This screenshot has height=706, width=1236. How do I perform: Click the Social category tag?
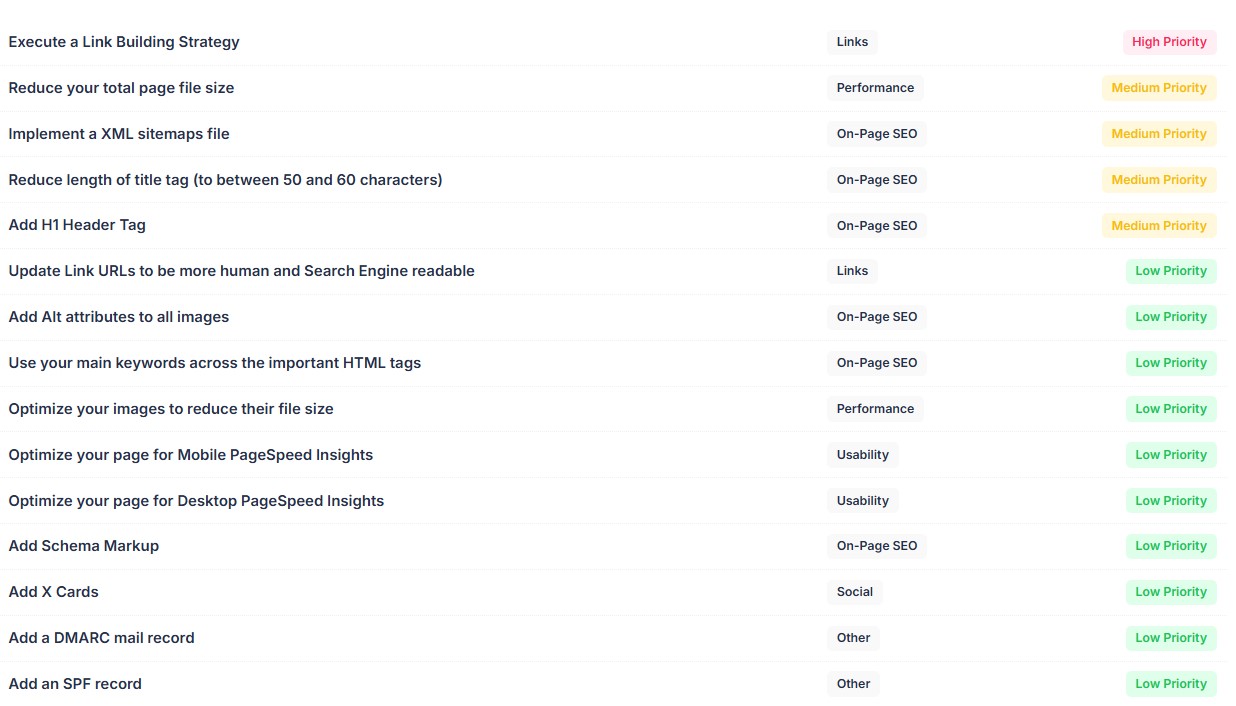click(854, 592)
